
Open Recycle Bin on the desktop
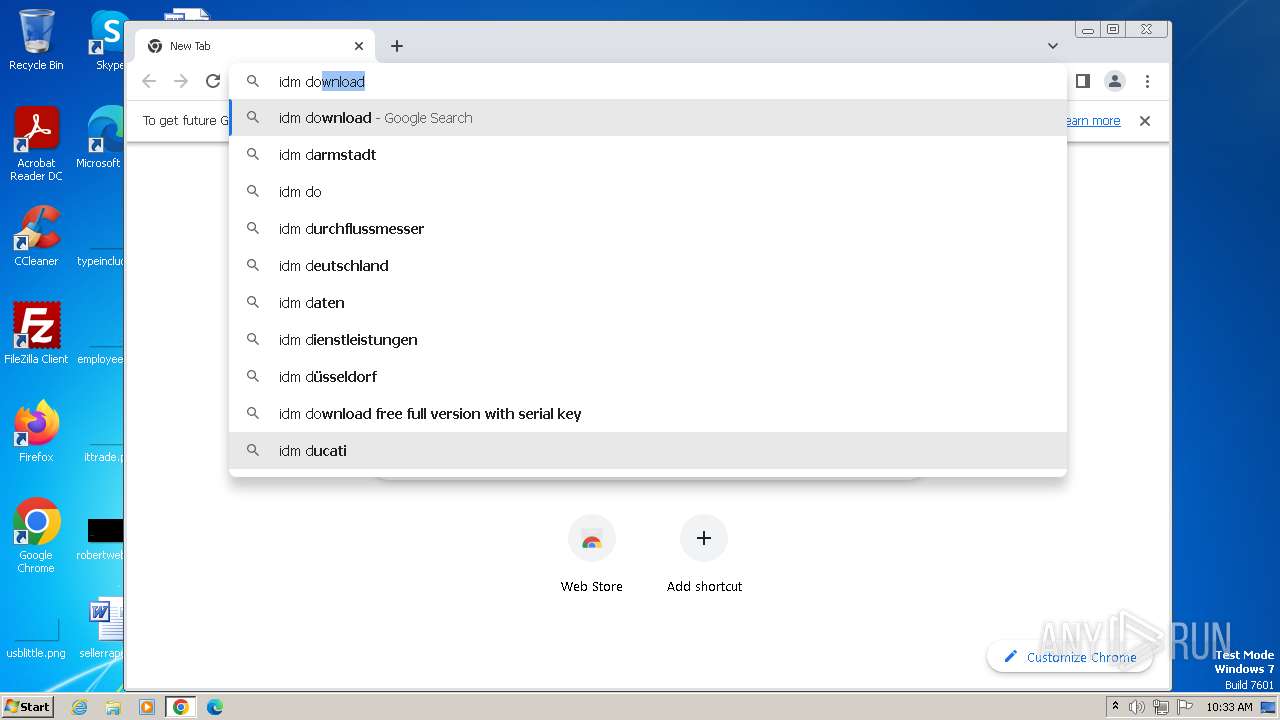(36, 40)
